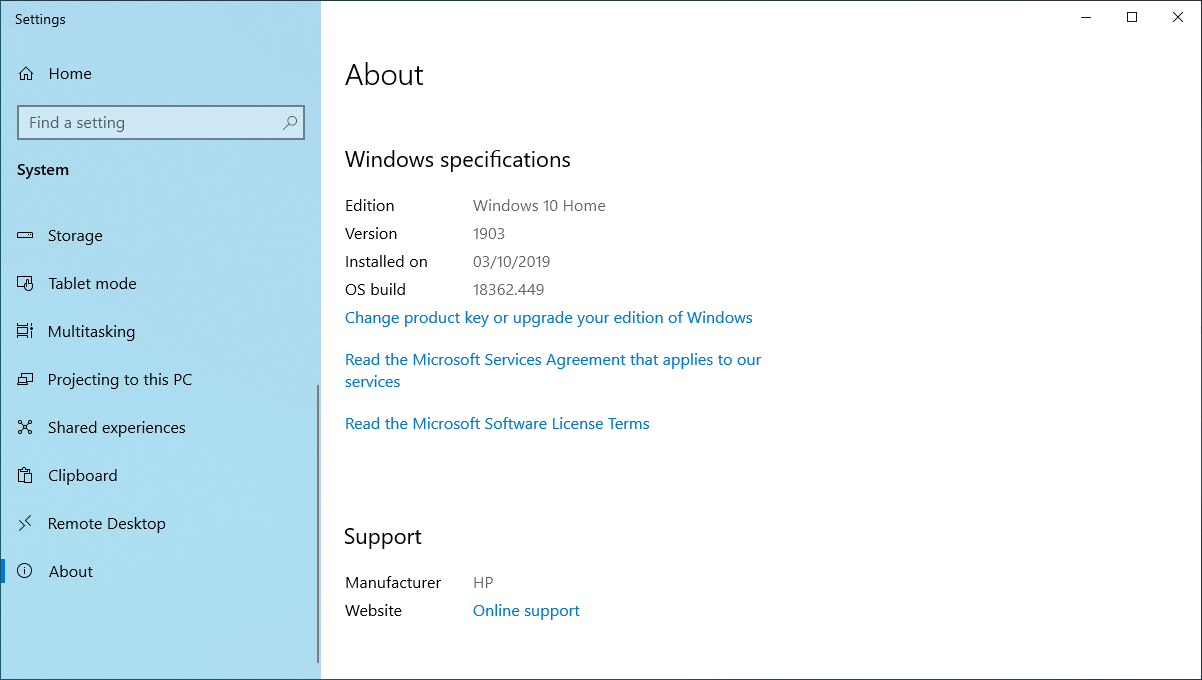Read the Microsoft Software License Terms
1202x680 pixels.
(497, 423)
